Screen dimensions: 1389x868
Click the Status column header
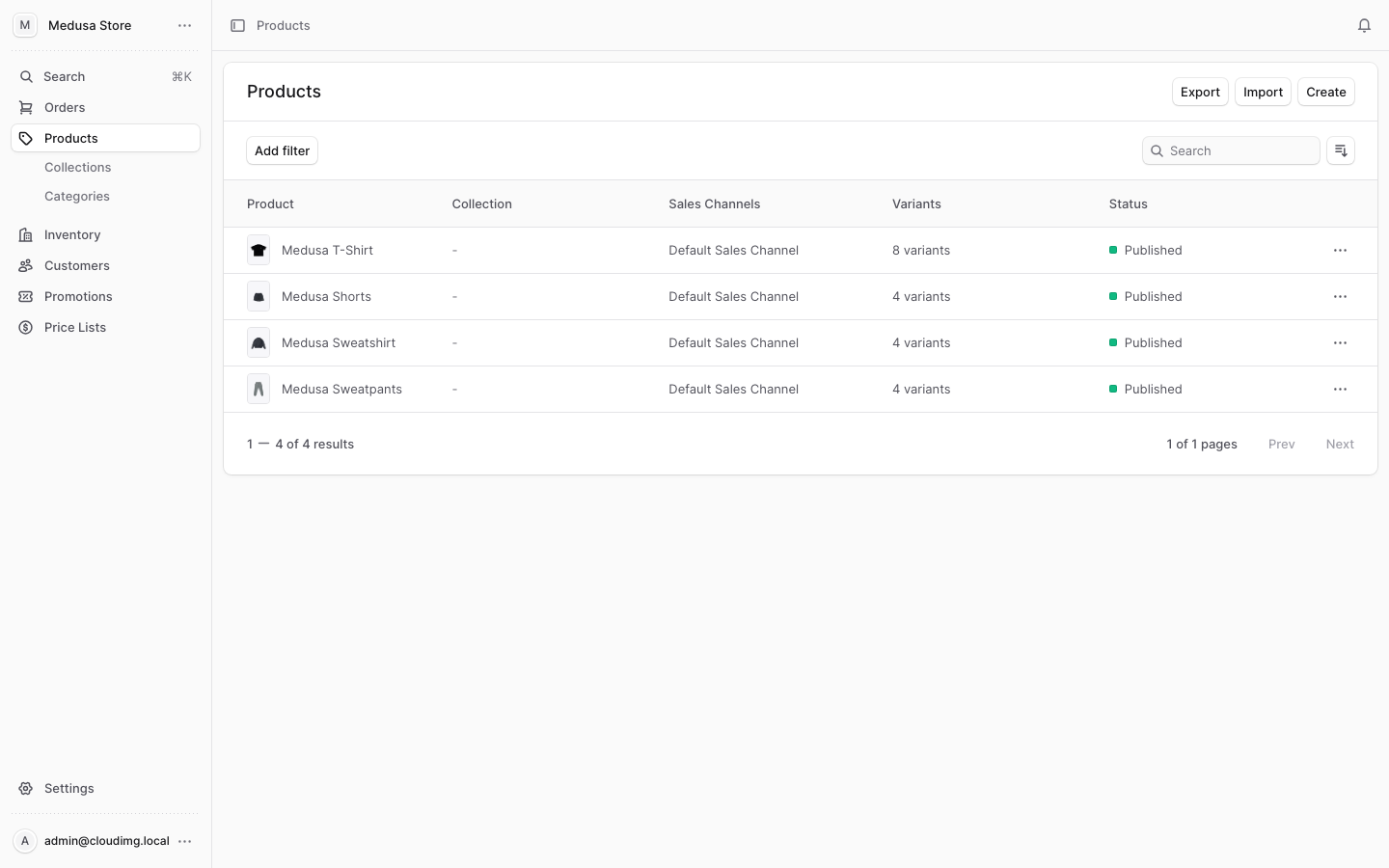point(1128,203)
